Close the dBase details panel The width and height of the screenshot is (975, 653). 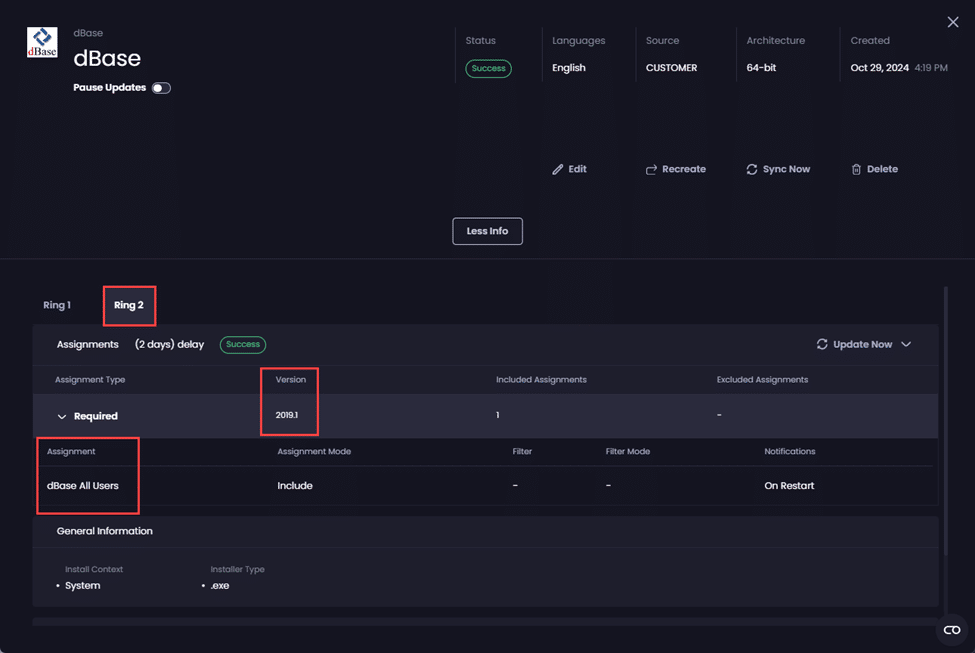(x=952, y=22)
